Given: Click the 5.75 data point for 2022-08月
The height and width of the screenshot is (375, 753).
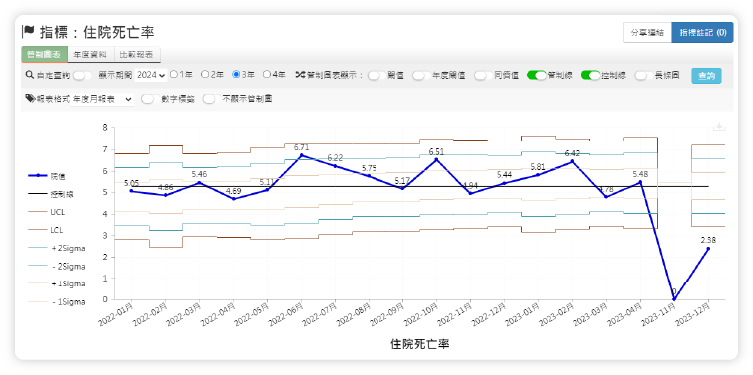Looking at the screenshot, I should pyautogui.click(x=369, y=176).
